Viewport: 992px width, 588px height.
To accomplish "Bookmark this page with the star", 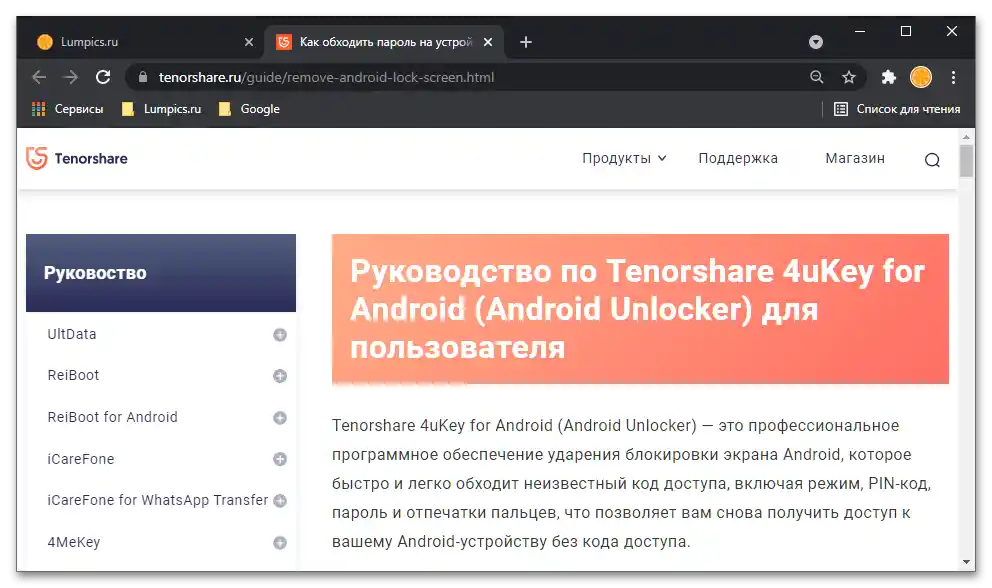I will pyautogui.click(x=848, y=77).
